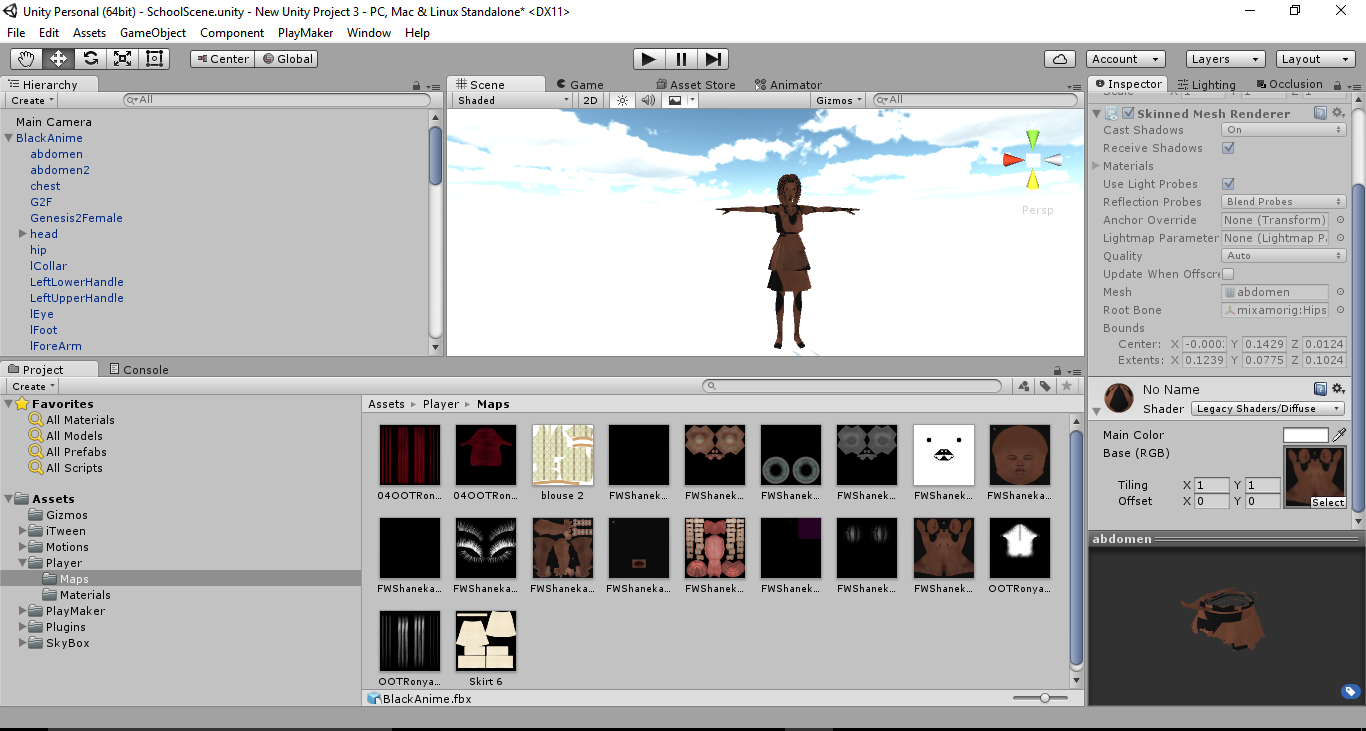
Task: Select the Rect Transform tool
Action: pos(154,59)
